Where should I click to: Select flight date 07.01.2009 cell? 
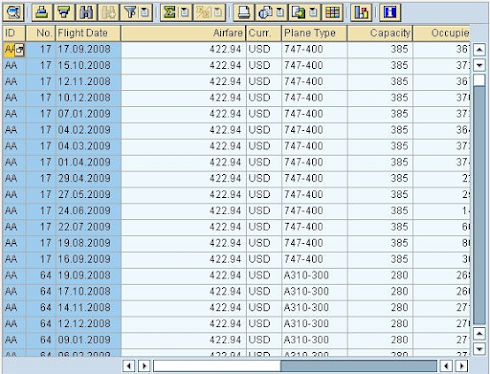(x=88, y=114)
